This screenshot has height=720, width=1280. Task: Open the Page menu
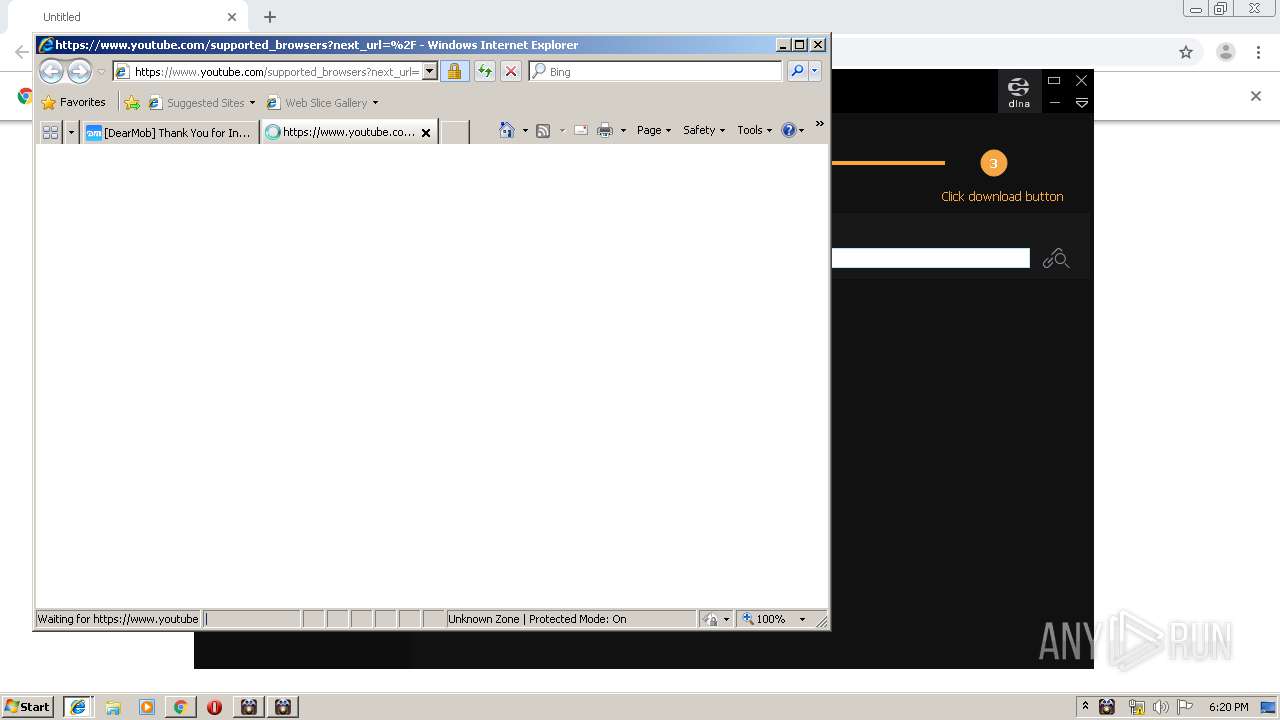pyautogui.click(x=654, y=130)
